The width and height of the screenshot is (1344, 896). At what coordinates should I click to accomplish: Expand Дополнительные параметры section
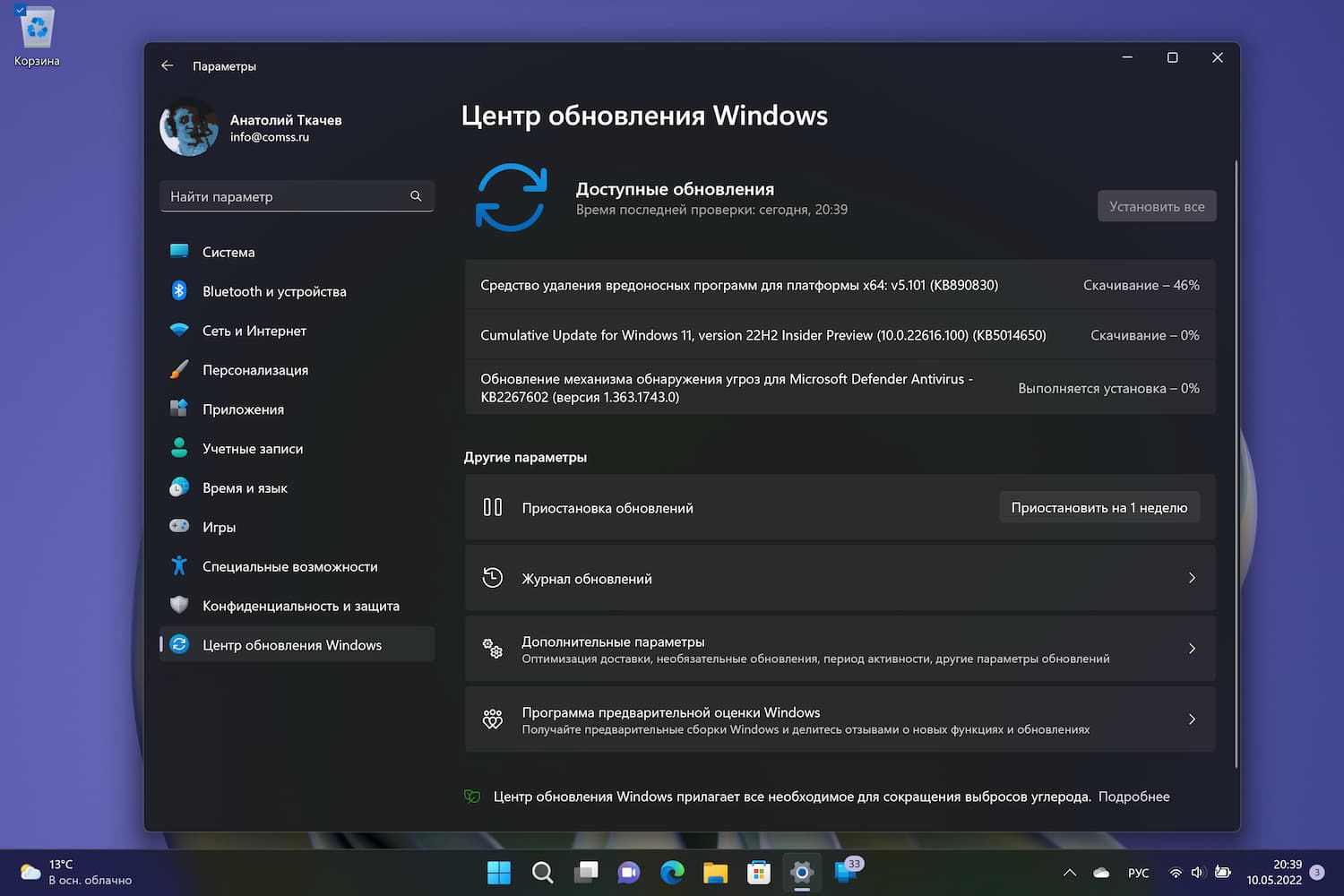tap(1192, 648)
